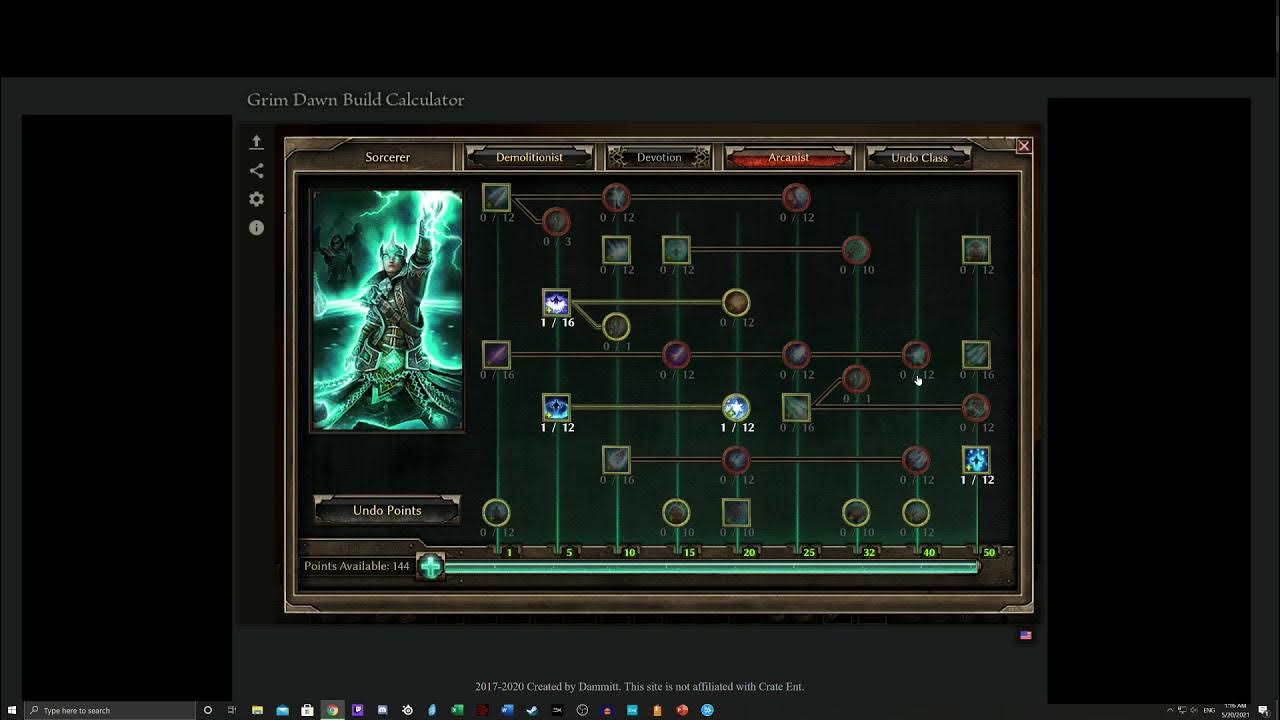
Task: Open calculator settings gear icon
Action: [256, 199]
